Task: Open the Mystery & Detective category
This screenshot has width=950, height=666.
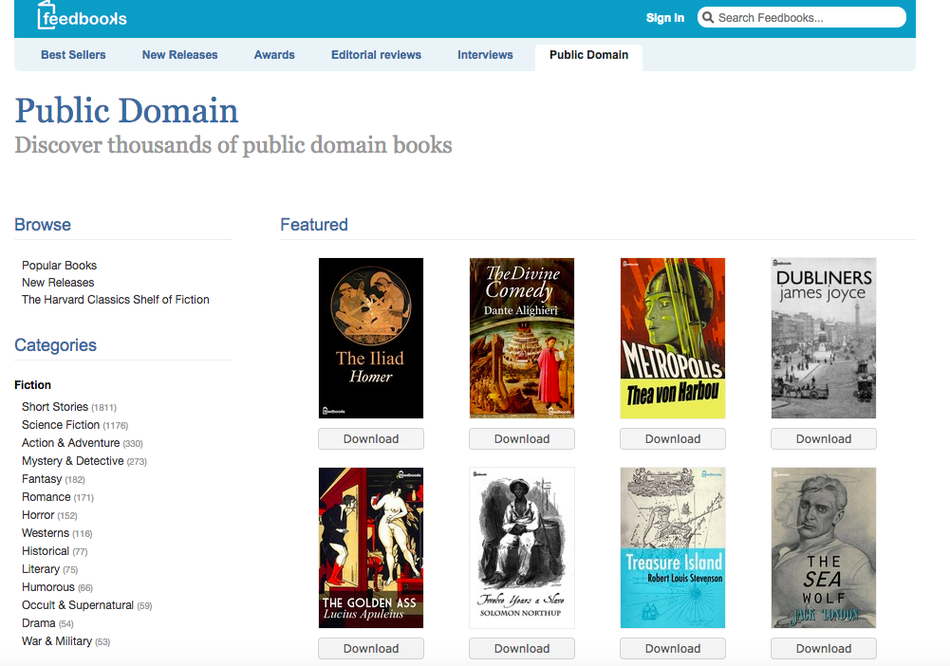Action: pos(73,461)
